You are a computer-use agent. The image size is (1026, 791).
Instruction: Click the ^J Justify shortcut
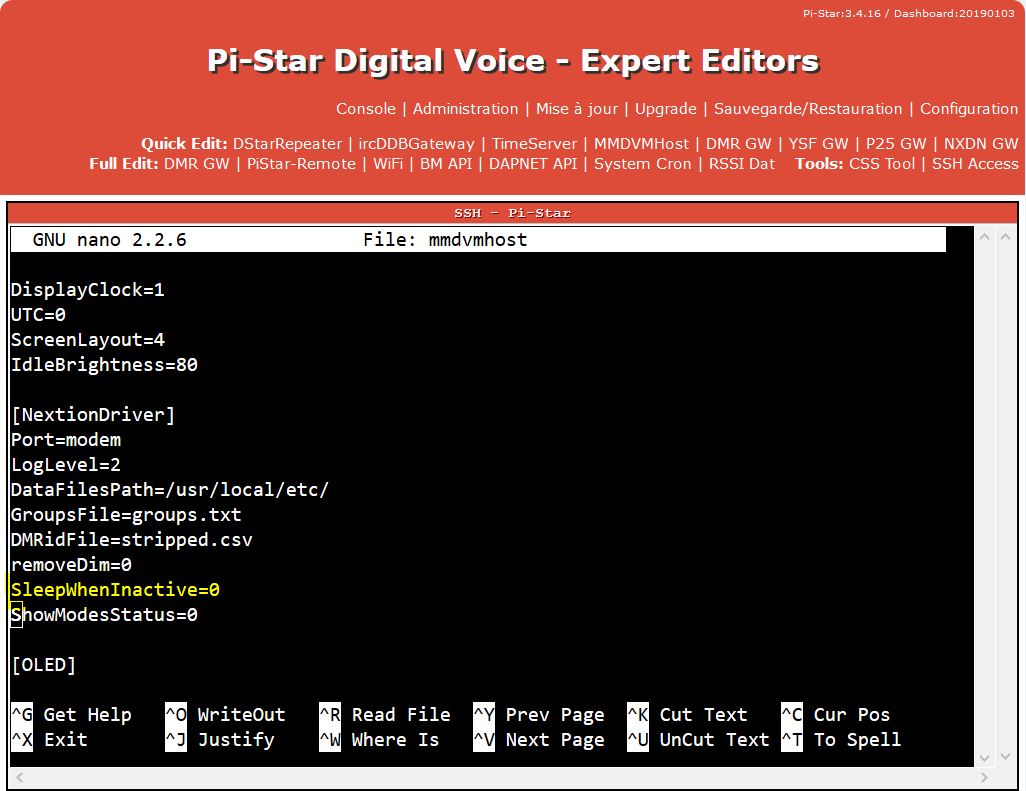pyautogui.click(x=220, y=740)
